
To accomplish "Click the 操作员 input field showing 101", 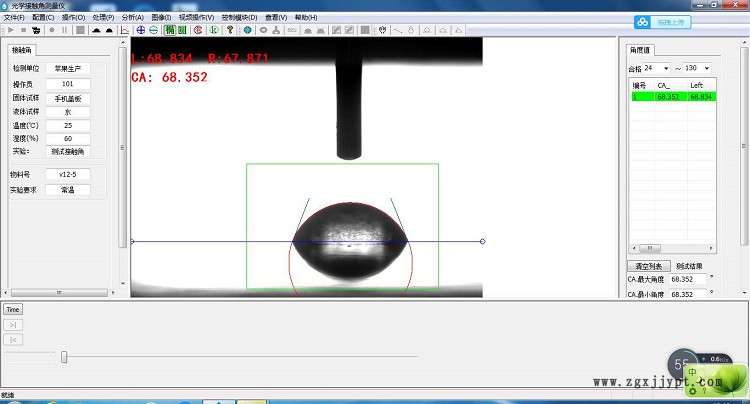I will pyautogui.click(x=67, y=84).
